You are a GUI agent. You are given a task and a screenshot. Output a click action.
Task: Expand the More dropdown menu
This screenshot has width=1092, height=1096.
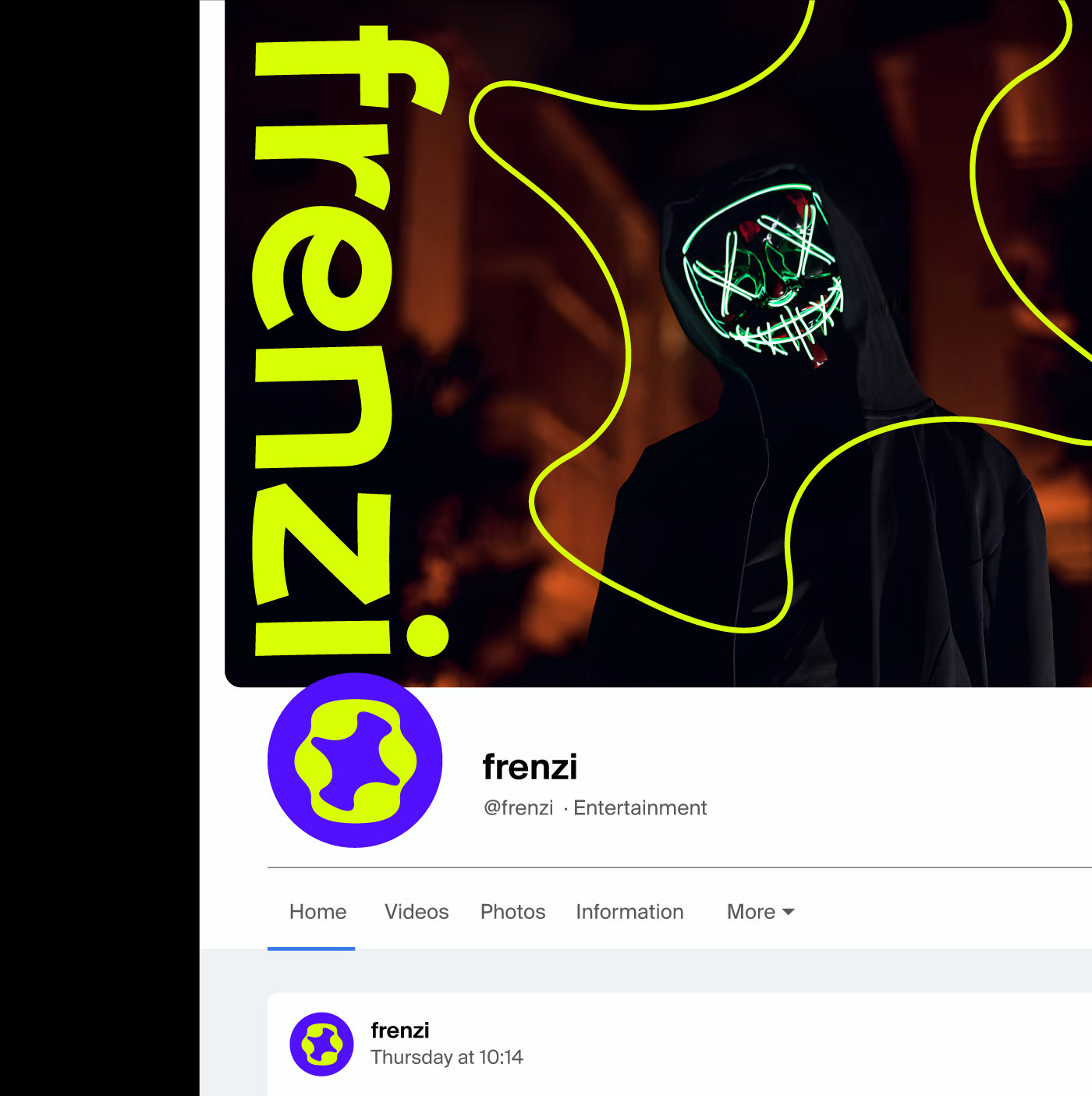760,911
